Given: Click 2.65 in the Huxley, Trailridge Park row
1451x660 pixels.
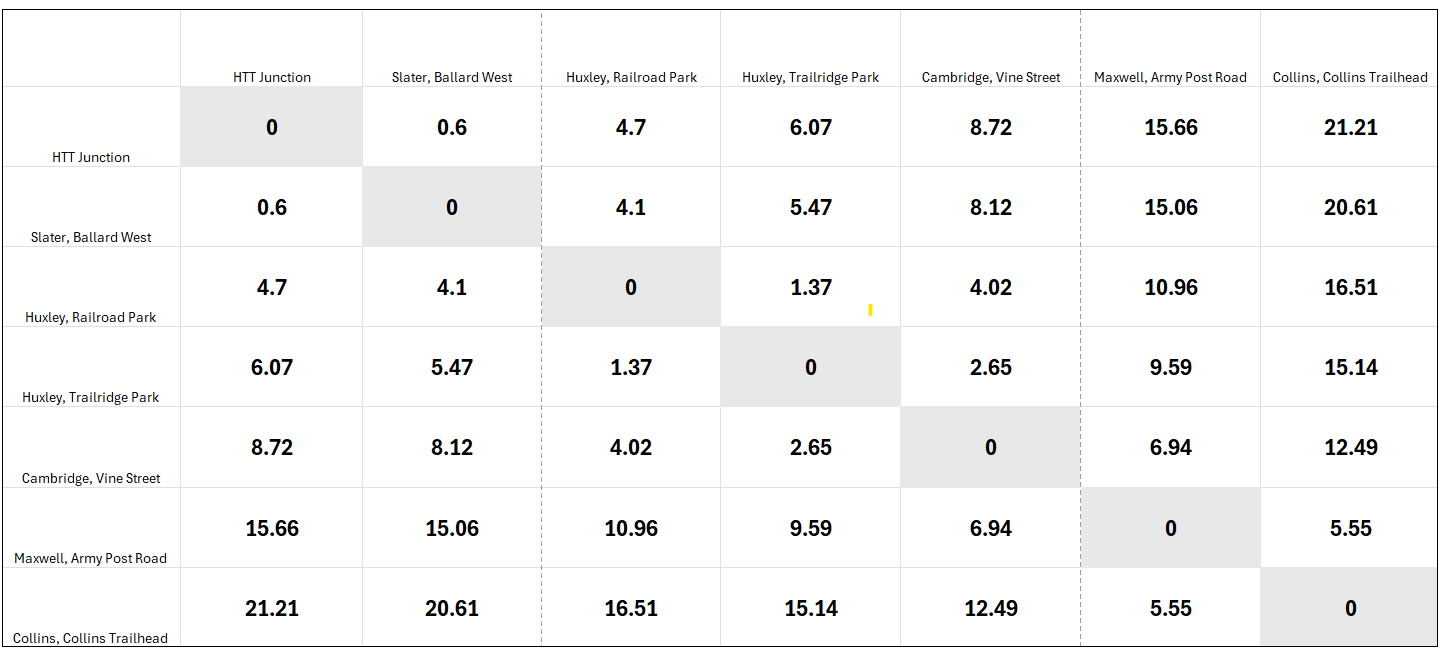Looking at the screenshot, I should pos(990,367).
